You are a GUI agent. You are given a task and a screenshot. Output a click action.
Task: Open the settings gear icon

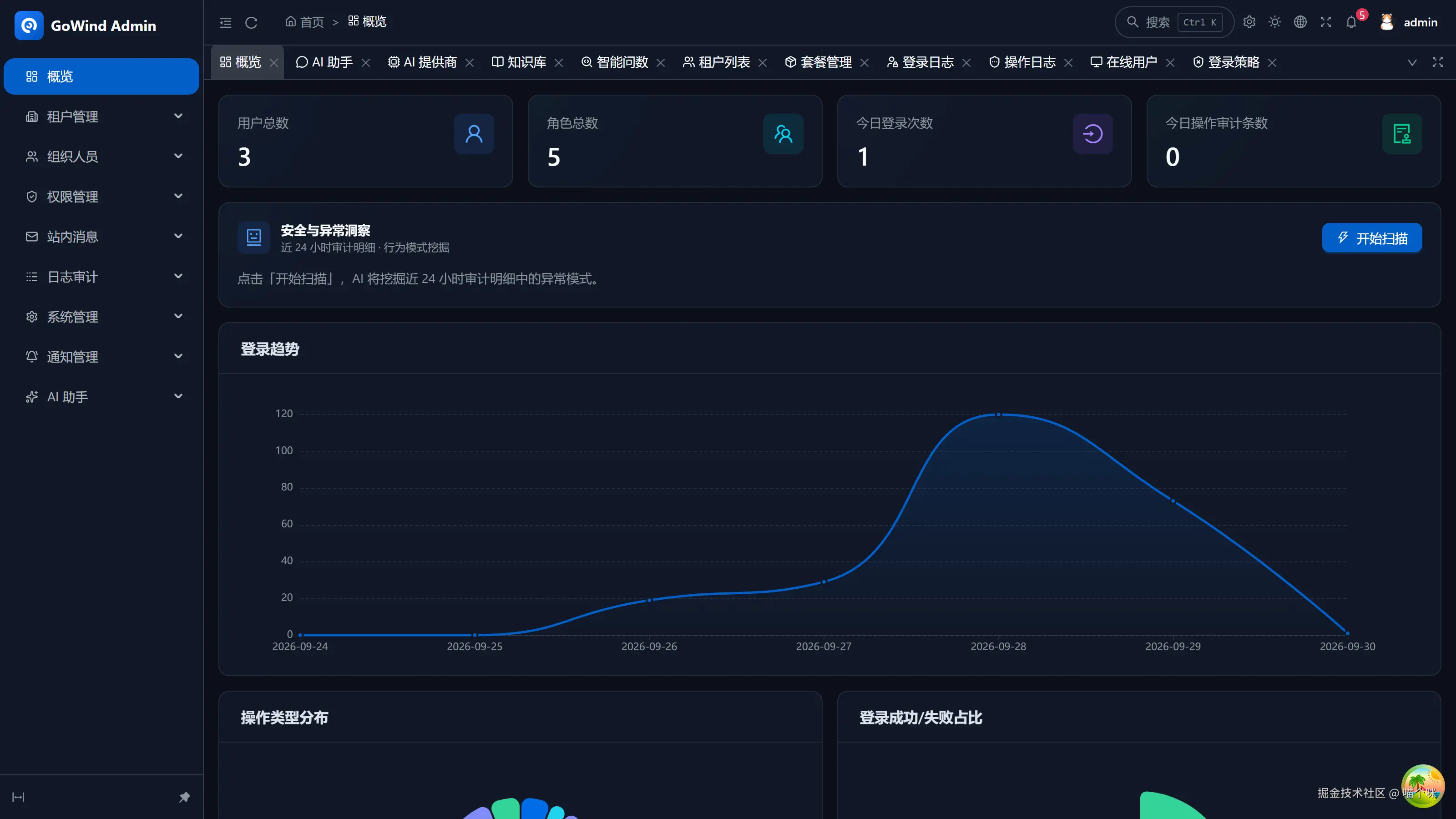pos(1249,22)
